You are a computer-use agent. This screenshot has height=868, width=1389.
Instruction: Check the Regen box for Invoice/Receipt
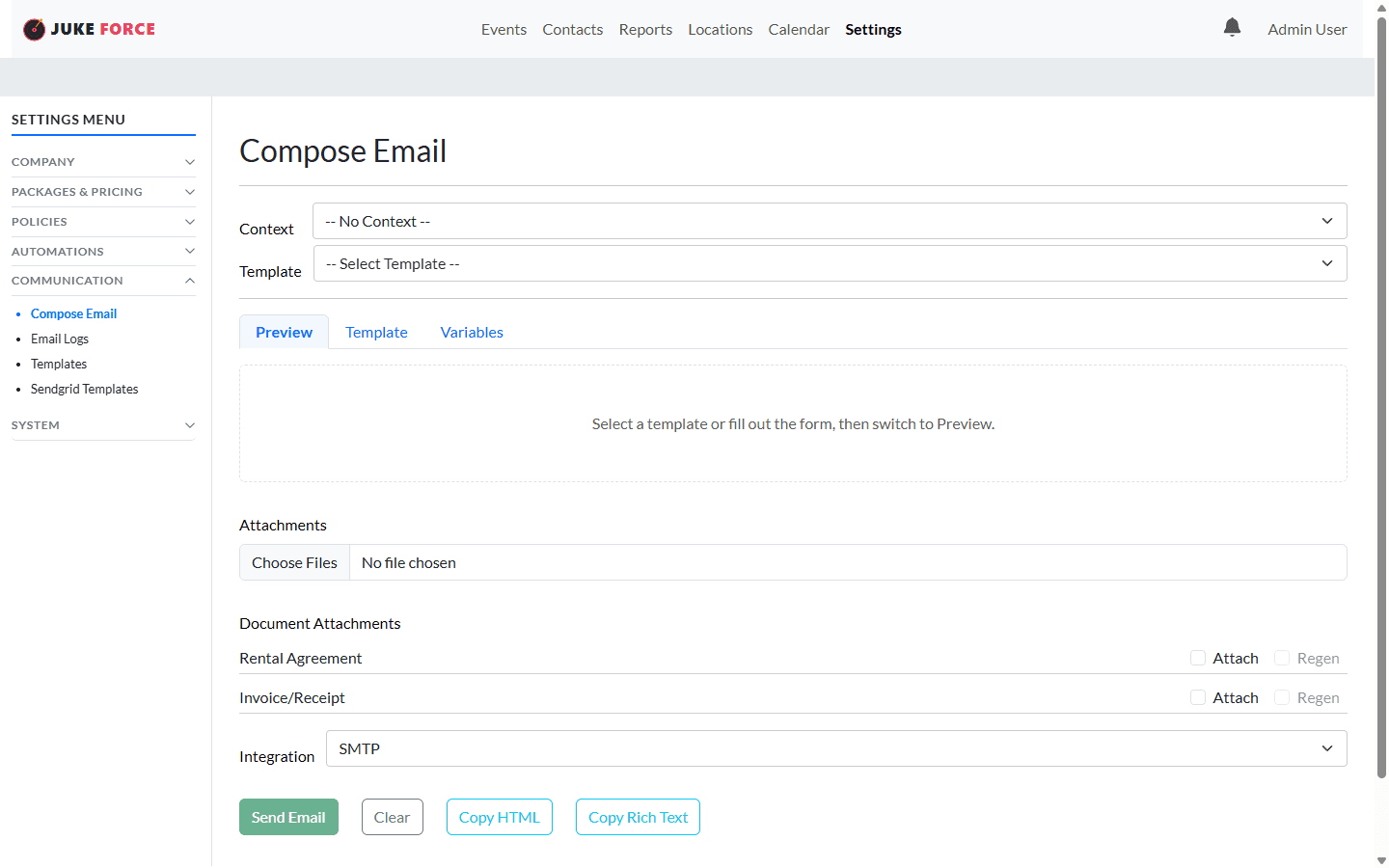coord(1281,696)
